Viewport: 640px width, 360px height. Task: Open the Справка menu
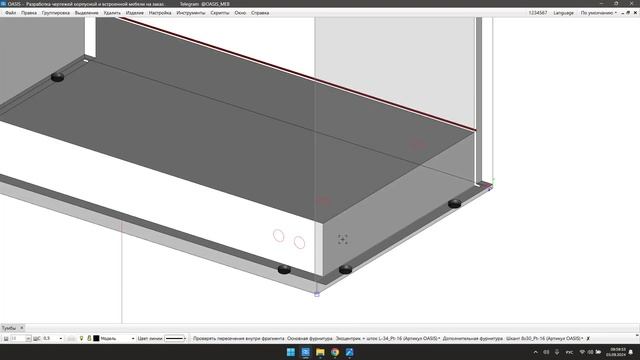pyautogui.click(x=260, y=13)
